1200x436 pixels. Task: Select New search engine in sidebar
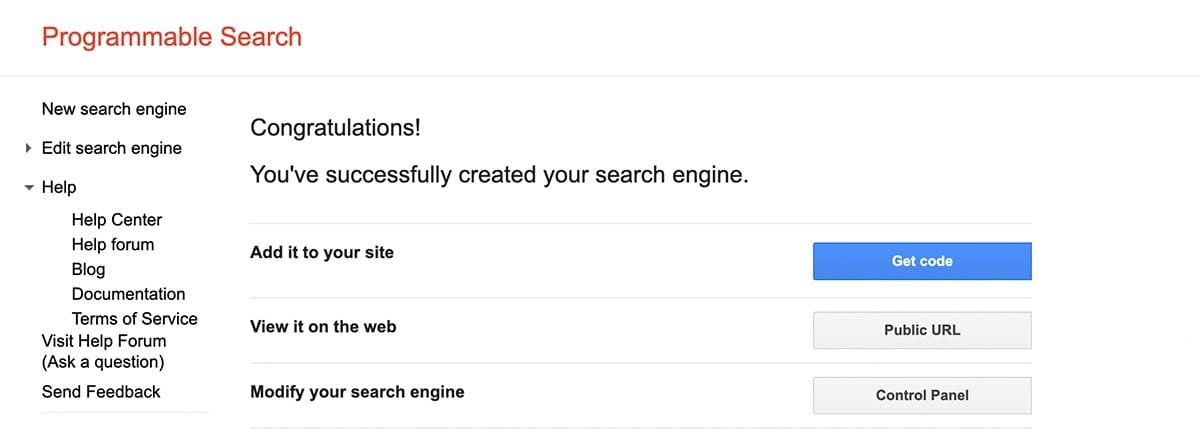(x=114, y=109)
